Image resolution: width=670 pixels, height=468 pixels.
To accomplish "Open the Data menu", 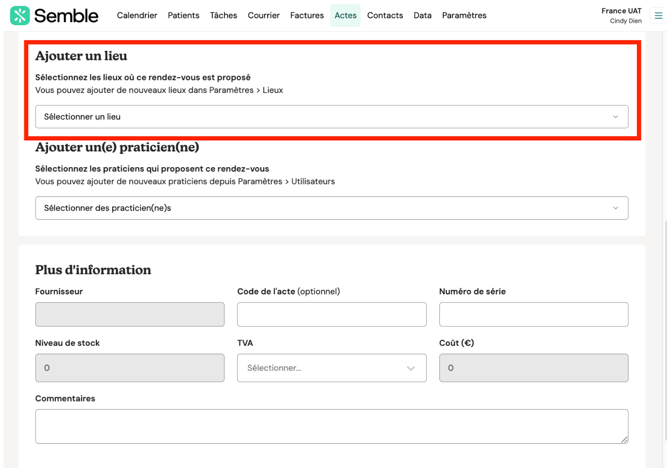I will [422, 16].
